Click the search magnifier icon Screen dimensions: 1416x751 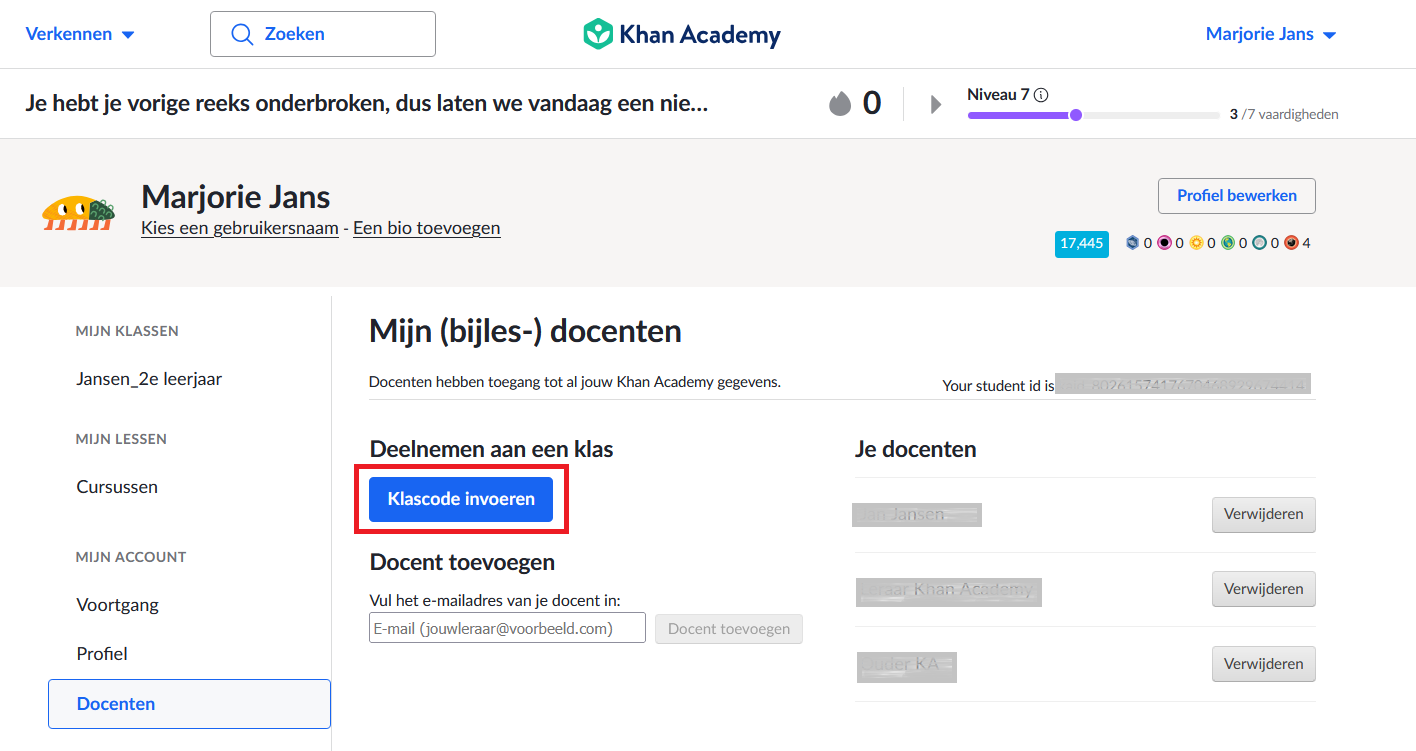tap(242, 34)
